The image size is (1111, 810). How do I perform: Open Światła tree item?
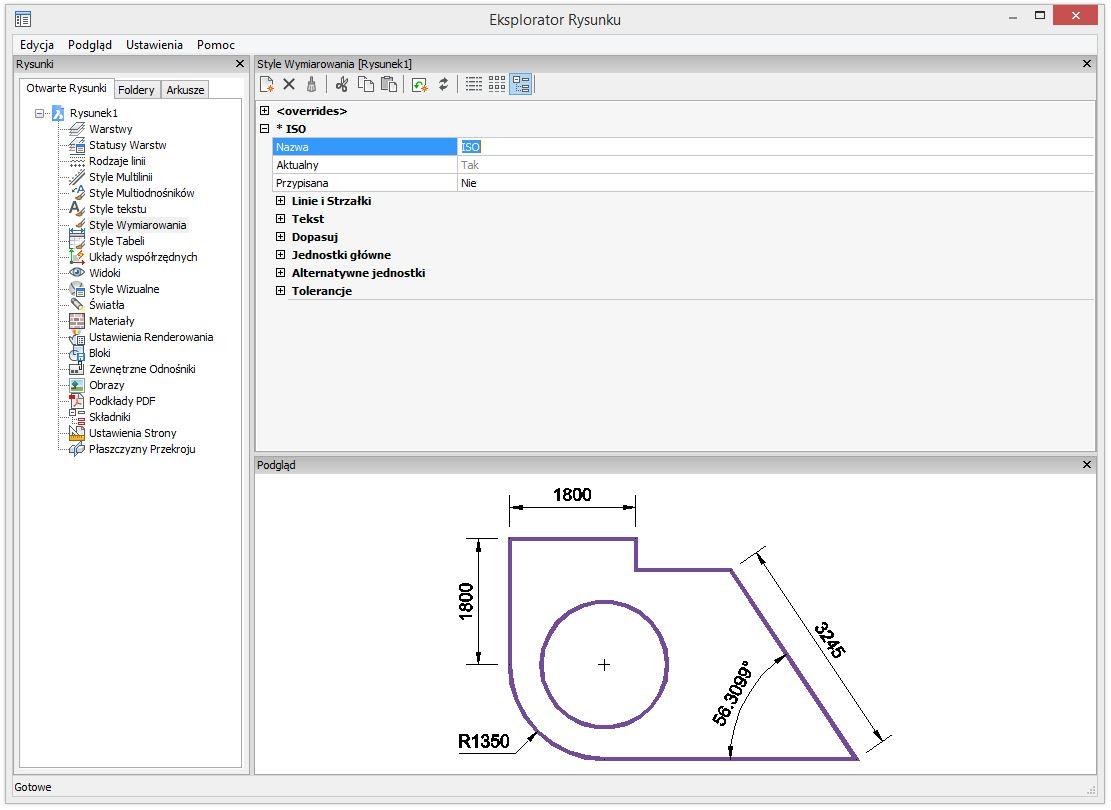(x=106, y=305)
